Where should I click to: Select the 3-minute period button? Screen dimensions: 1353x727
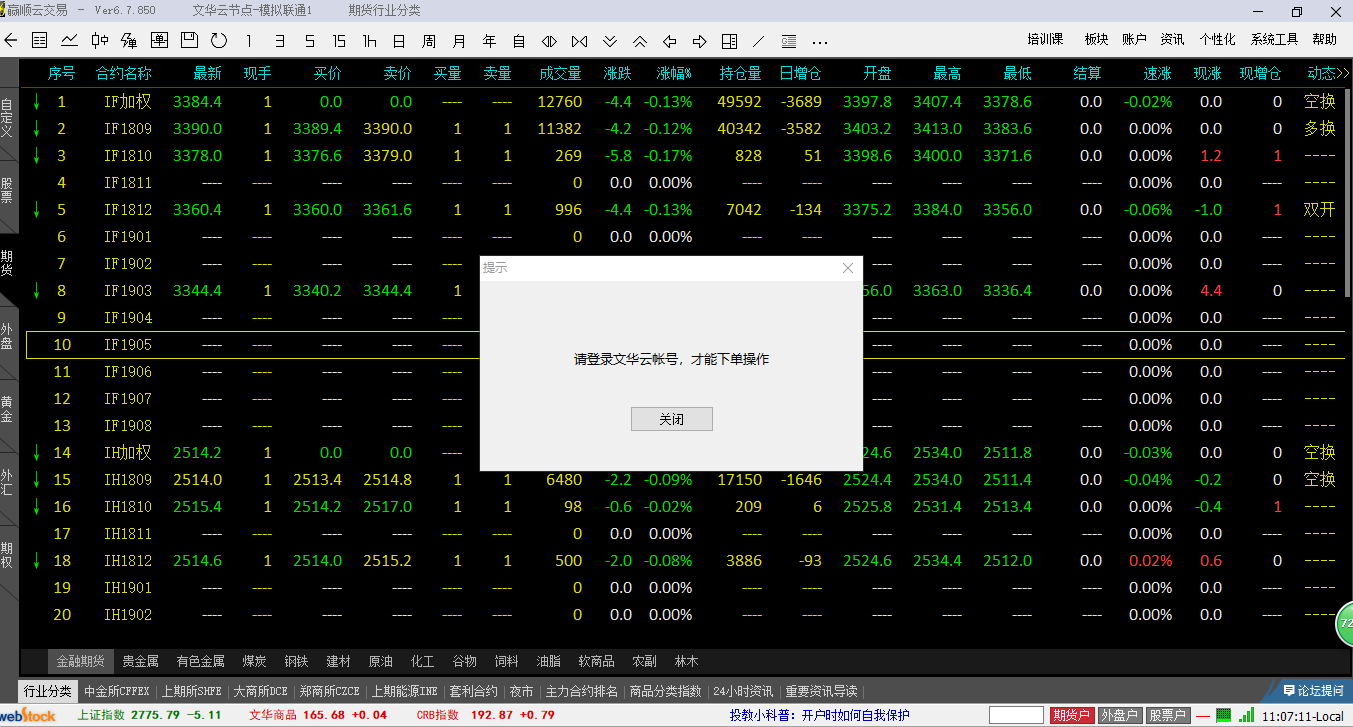click(280, 41)
